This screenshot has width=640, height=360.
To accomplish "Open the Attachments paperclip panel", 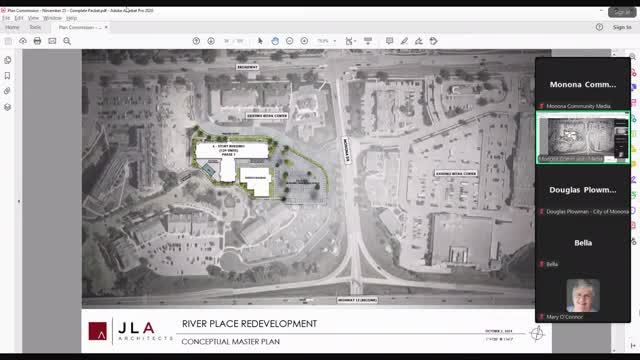I will point(7,91).
